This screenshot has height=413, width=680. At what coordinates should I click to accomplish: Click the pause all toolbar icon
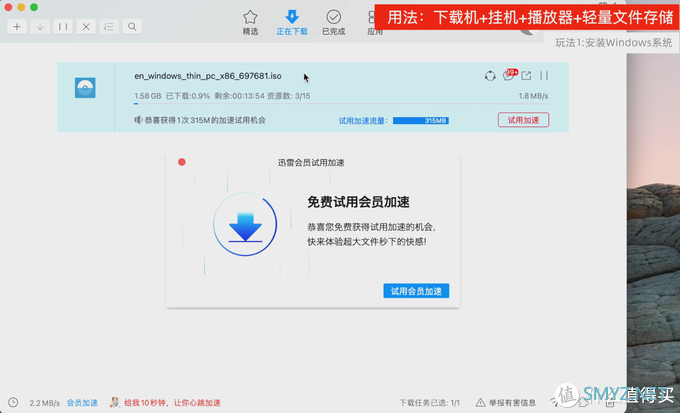(x=63, y=27)
